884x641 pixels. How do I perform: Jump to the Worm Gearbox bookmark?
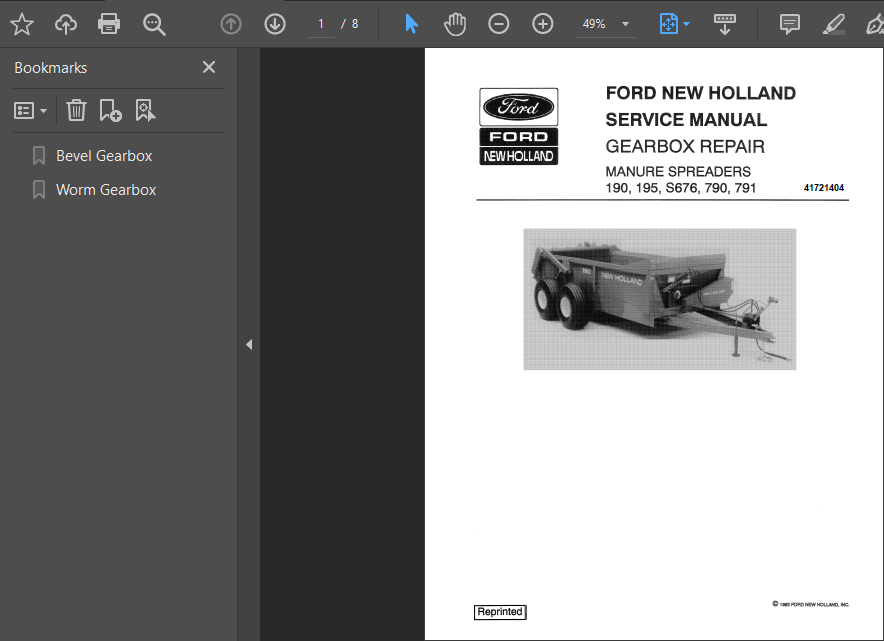pyautogui.click(x=106, y=190)
